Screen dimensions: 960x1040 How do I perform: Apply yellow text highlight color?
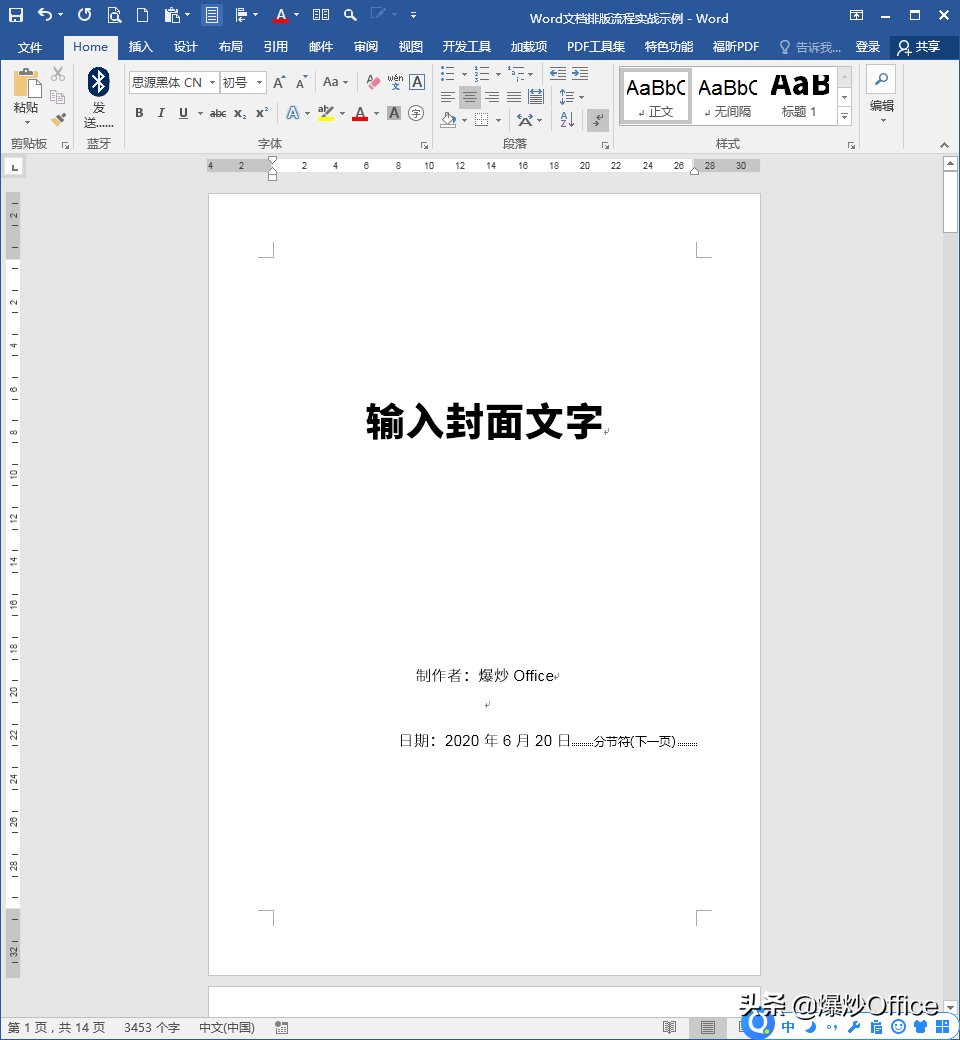click(326, 113)
